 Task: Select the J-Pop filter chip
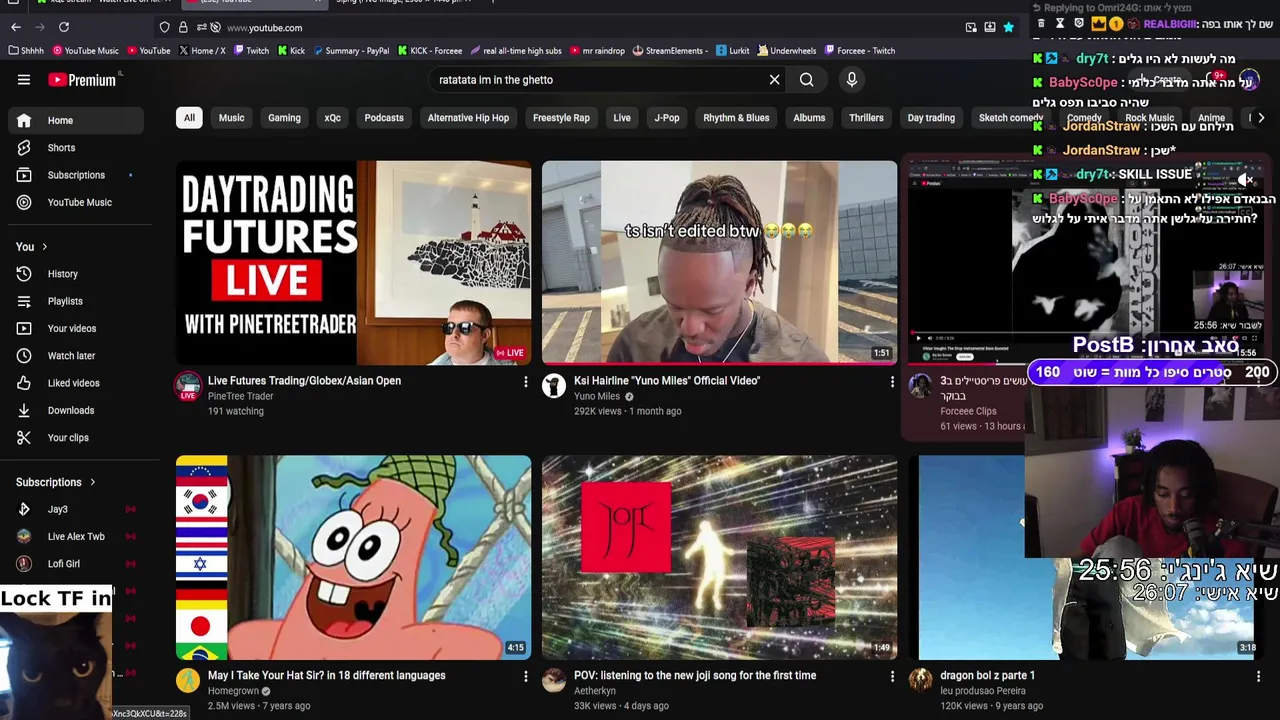click(x=667, y=118)
